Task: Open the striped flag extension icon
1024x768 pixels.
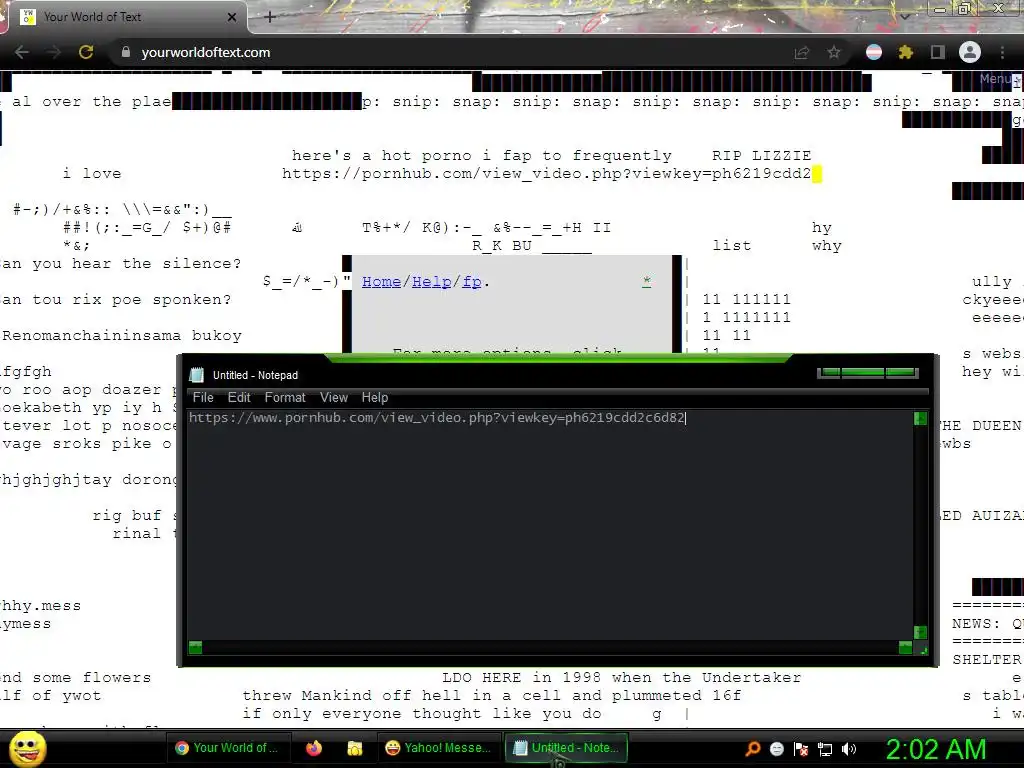Action: pos(874,52)
